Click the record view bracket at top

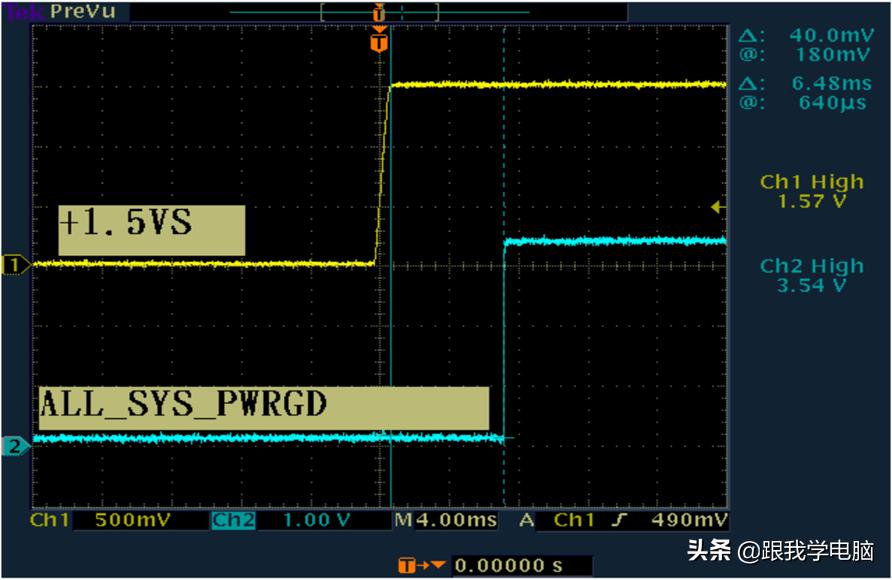pyautogui.click(x=378, y=13)
